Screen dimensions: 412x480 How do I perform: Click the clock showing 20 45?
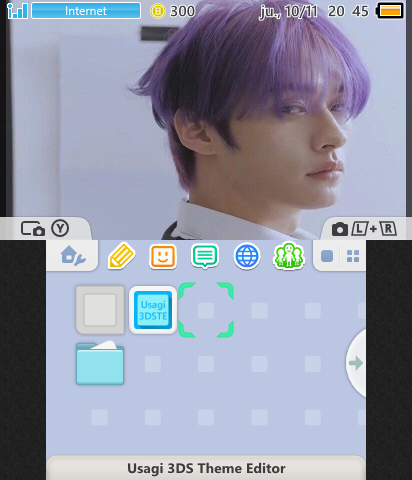pyautogui.click(x=348, y=11)
